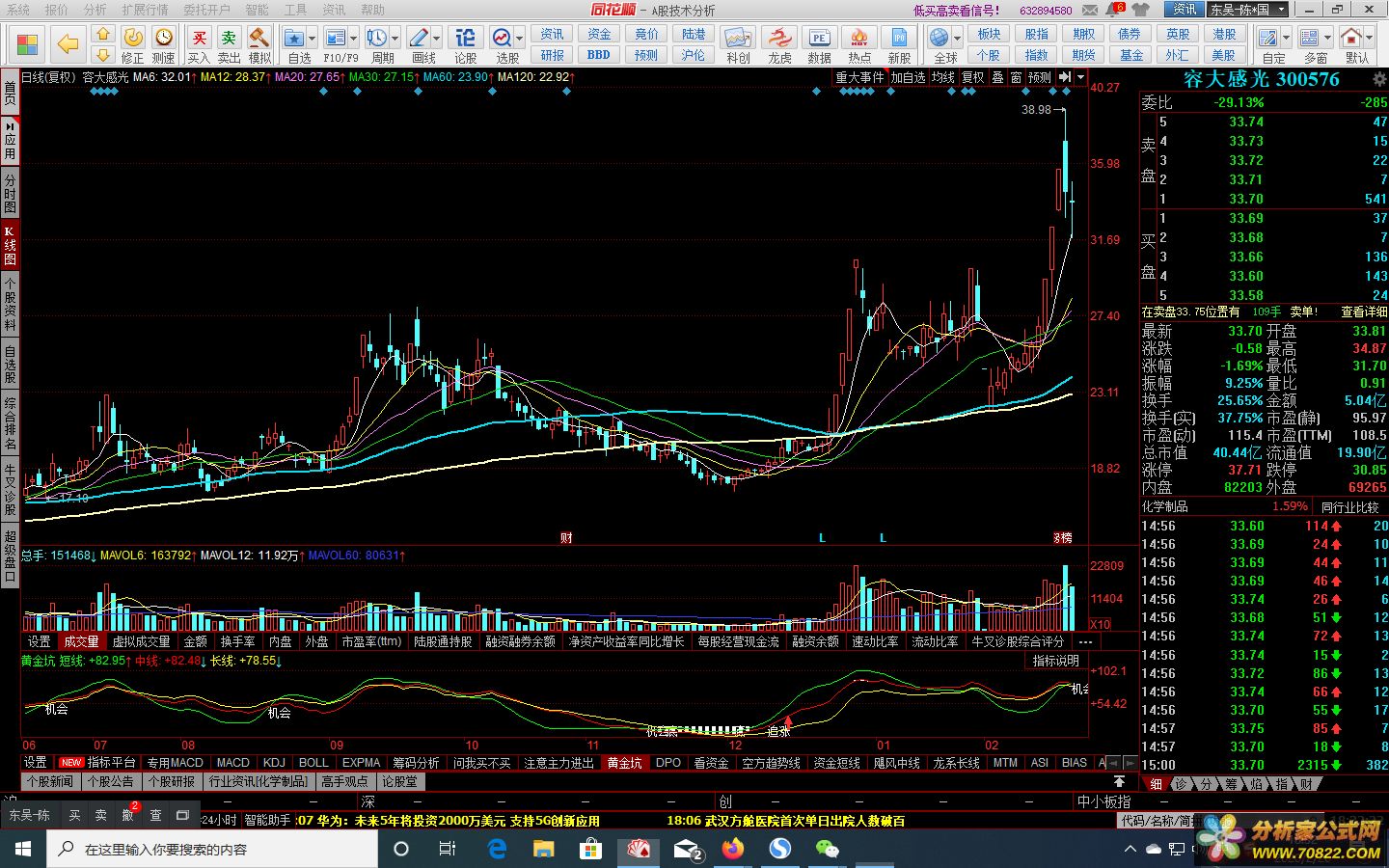Open the 委托开户 menu
This screenshot has height=868, width=1389.
[206, 10]
